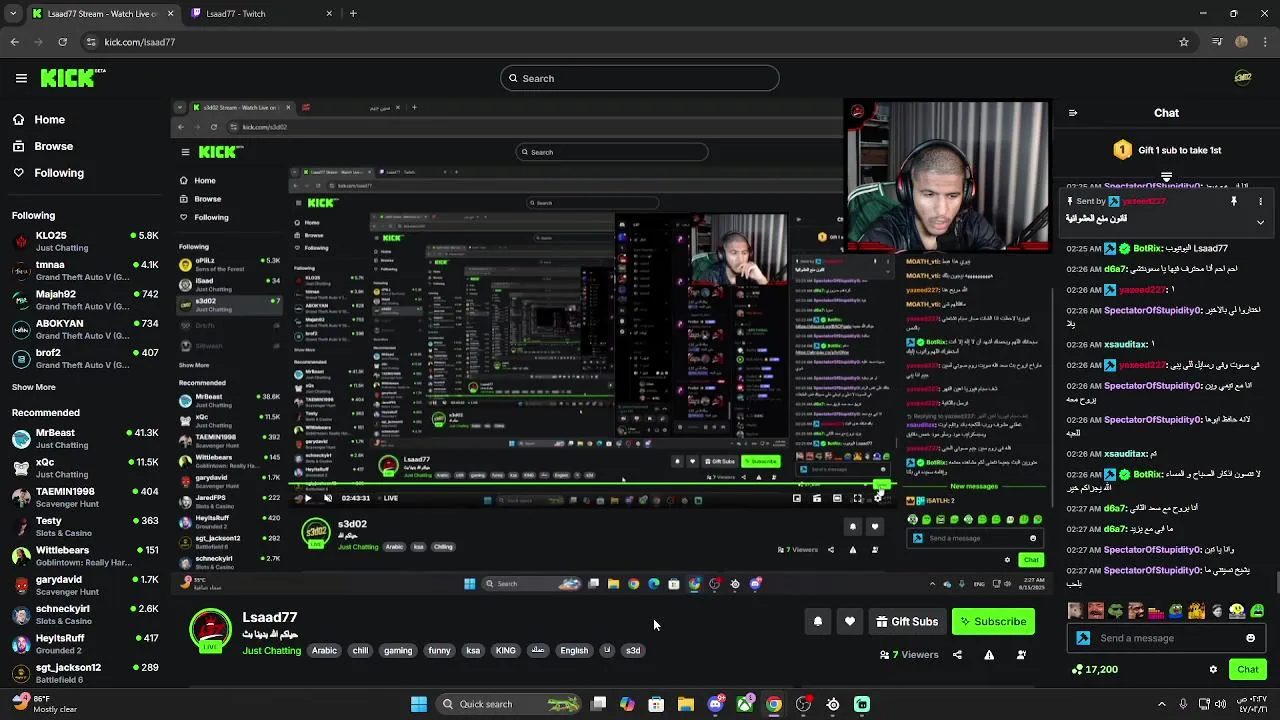Open followed channel KLO25
The image size is (1280, 720).
(x=85, y=241)
